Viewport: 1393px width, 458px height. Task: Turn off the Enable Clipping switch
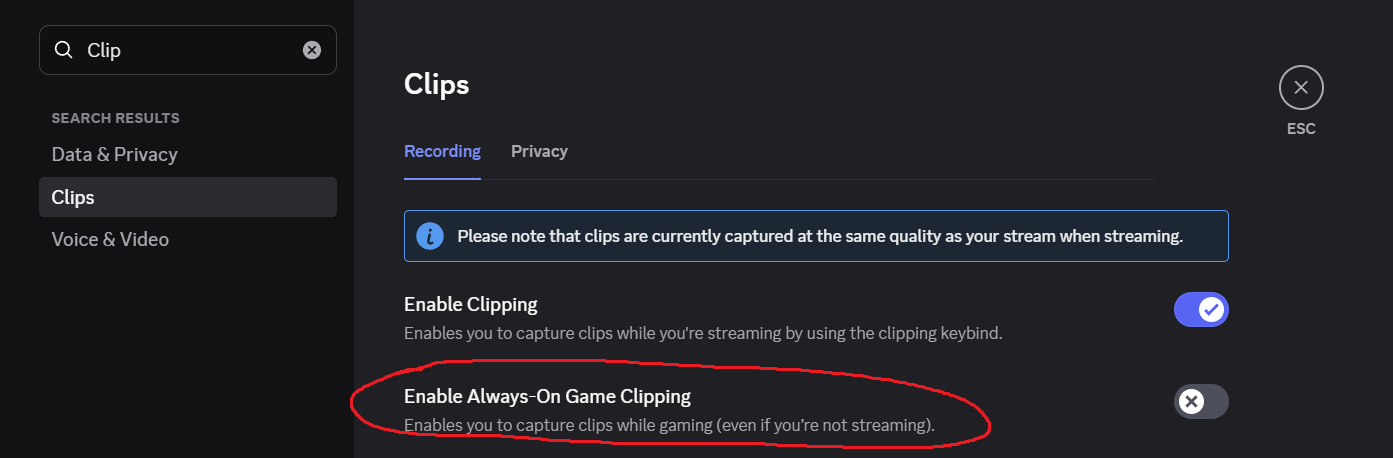(1200, 310)
